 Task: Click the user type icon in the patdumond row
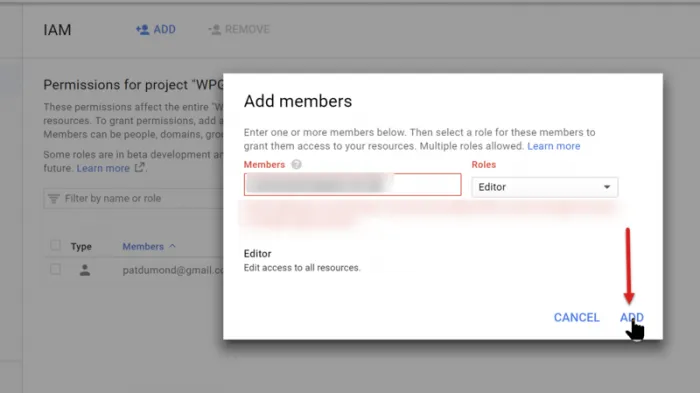click(x=85, y=270)
